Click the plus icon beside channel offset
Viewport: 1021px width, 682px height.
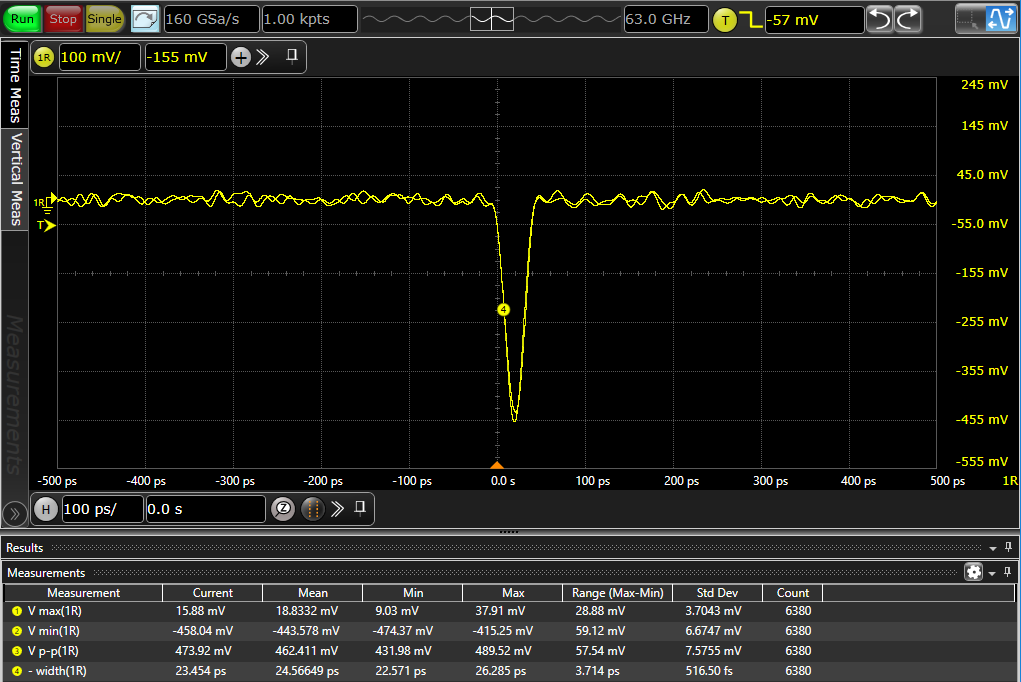pos(240,57)
